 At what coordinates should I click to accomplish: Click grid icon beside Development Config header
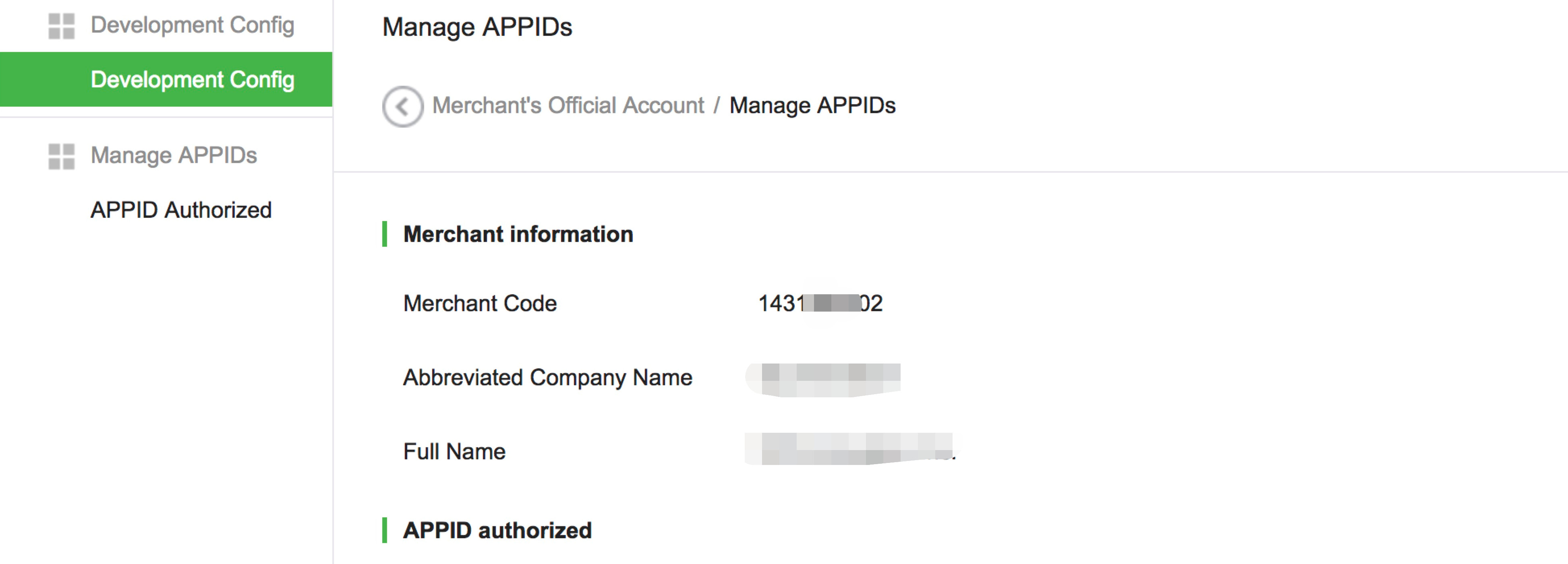62,26
